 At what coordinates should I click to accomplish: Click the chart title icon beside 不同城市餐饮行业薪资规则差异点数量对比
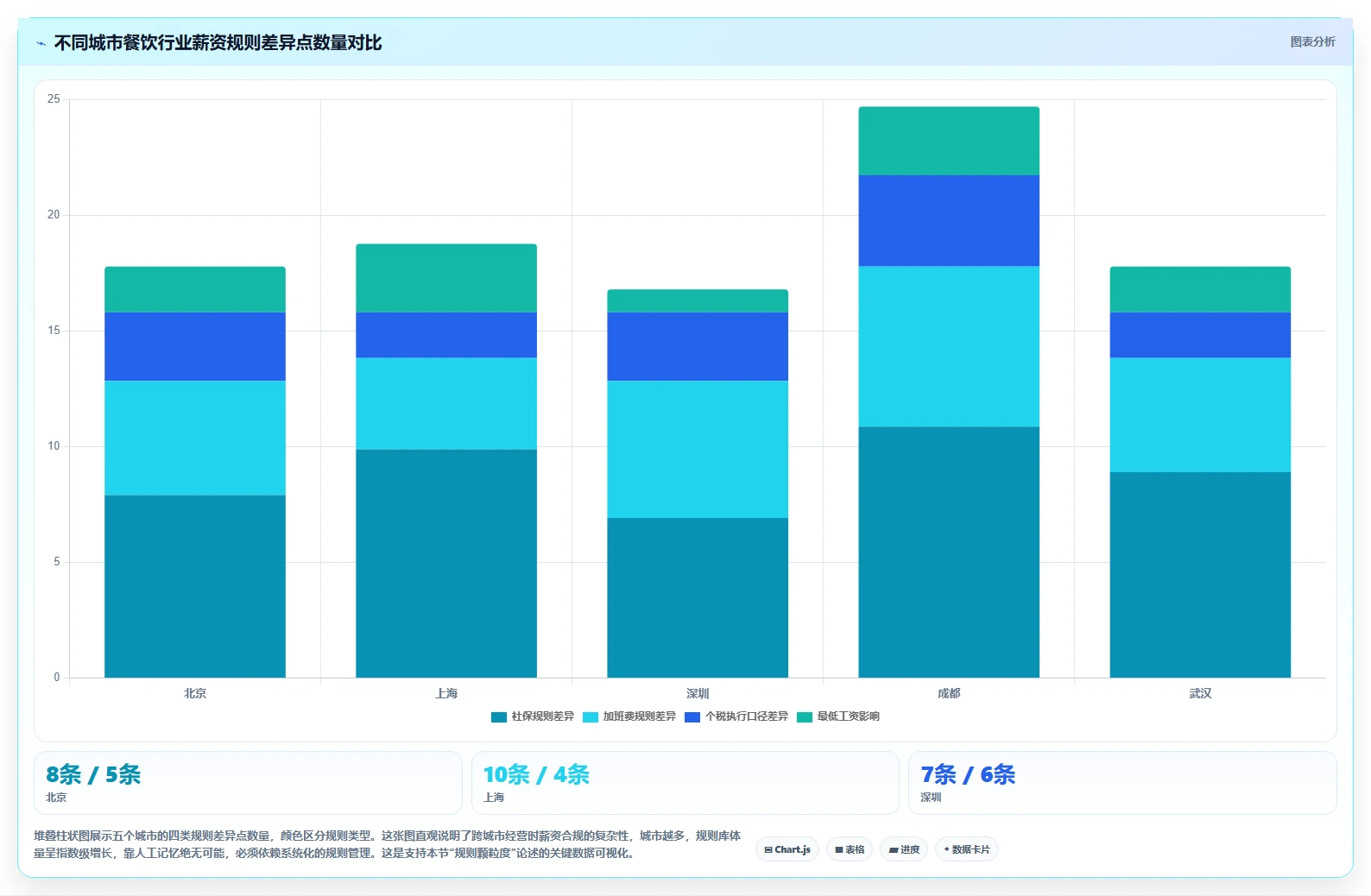click(x=41, y=43)
